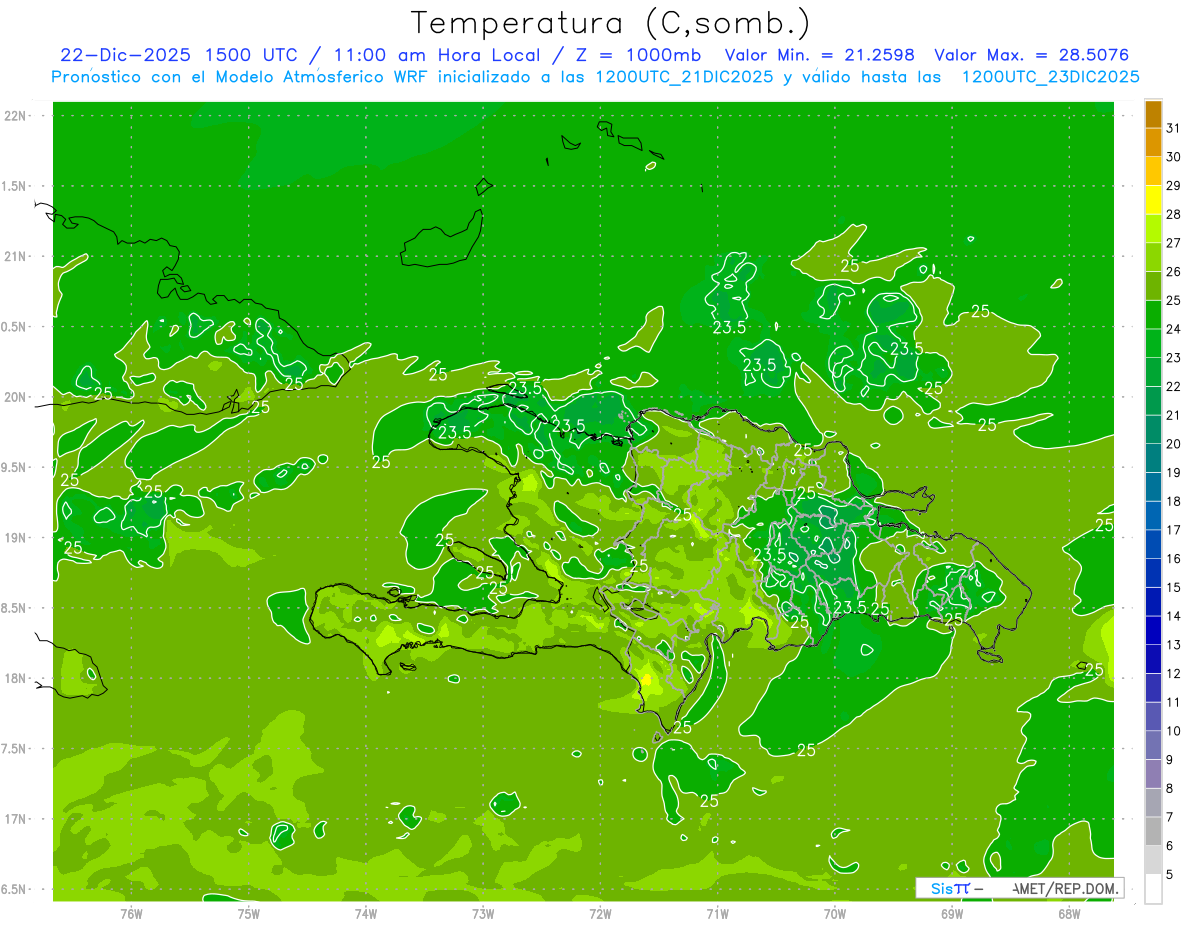The image size is (1200, 927).
Task: Click the bright yellow hotspot near 18N in southwest Dominican Republic
Action: coord(646,681)
